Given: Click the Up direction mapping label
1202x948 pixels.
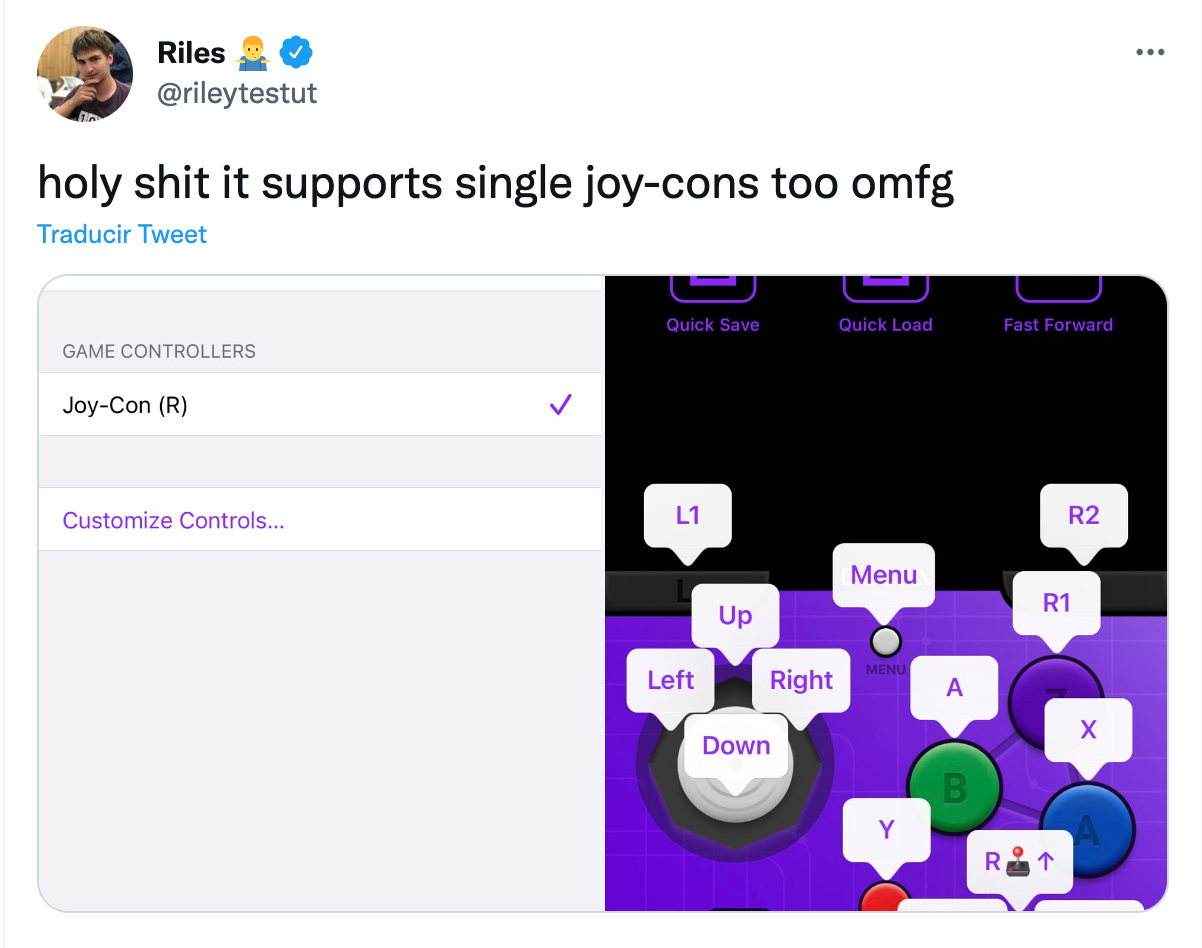Looking at the screenshot, I should pyautogui.click(x=735, y=615).
